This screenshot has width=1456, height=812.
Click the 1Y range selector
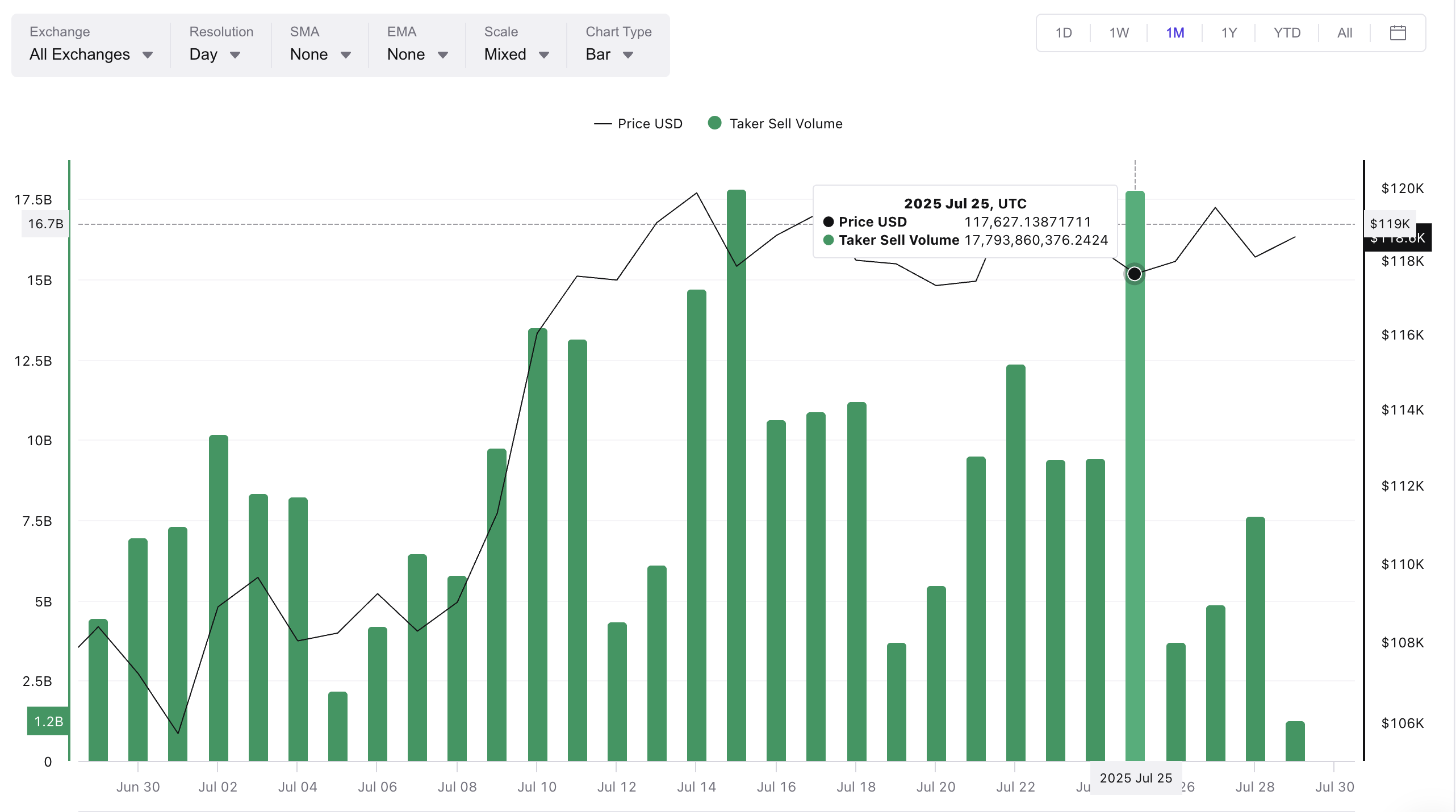point(1229,32)
